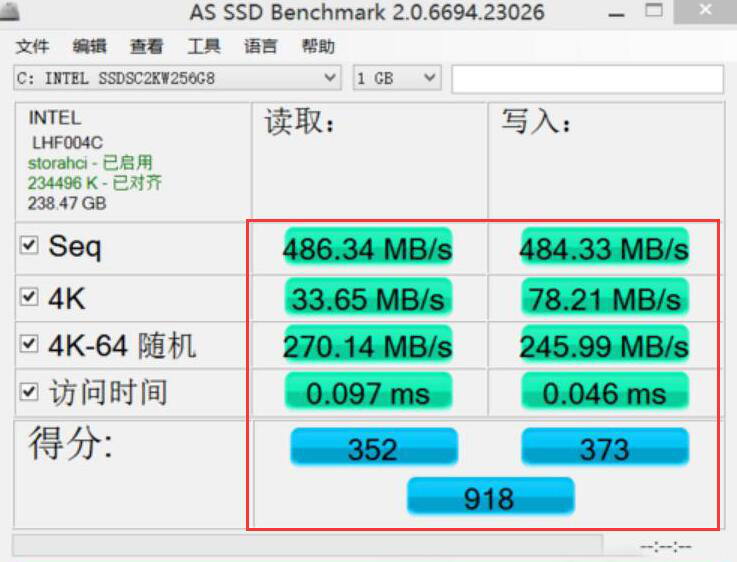Click the application icon in the title bar
This screenshot has width=737, height=562.
[x=9, y=11]
